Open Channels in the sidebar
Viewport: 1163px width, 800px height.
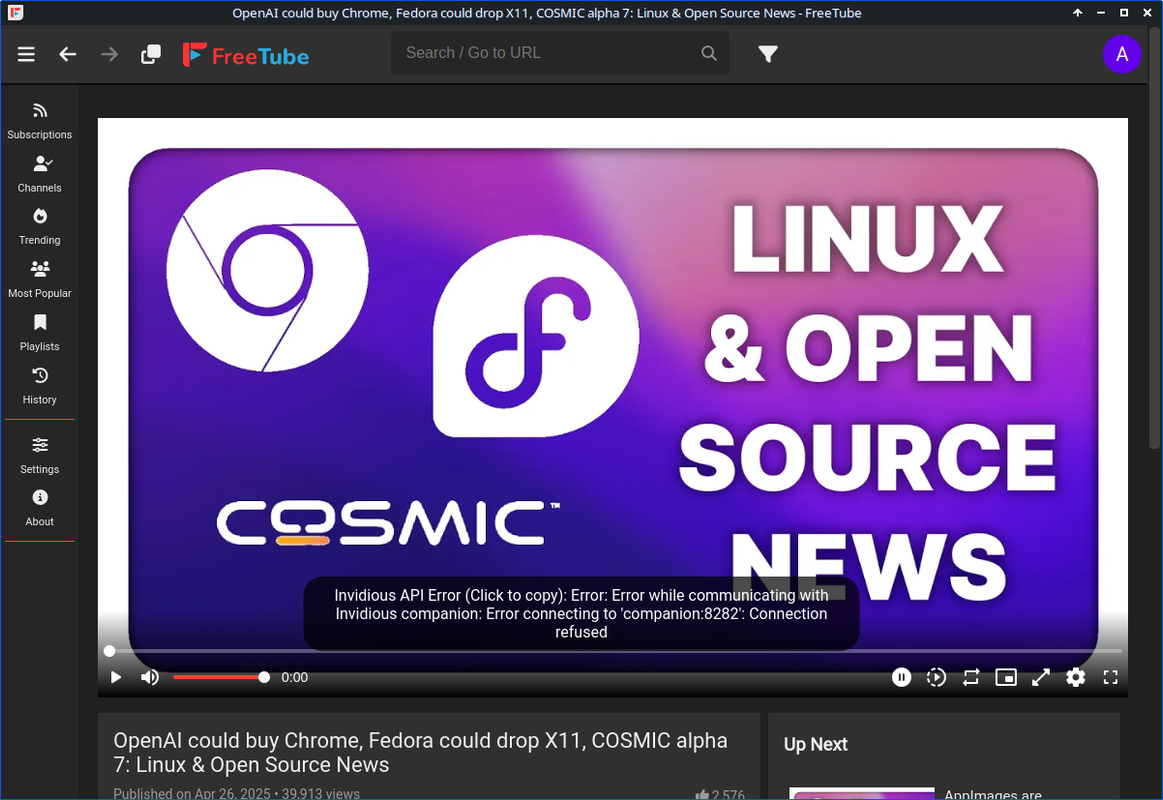pos(39,174)
